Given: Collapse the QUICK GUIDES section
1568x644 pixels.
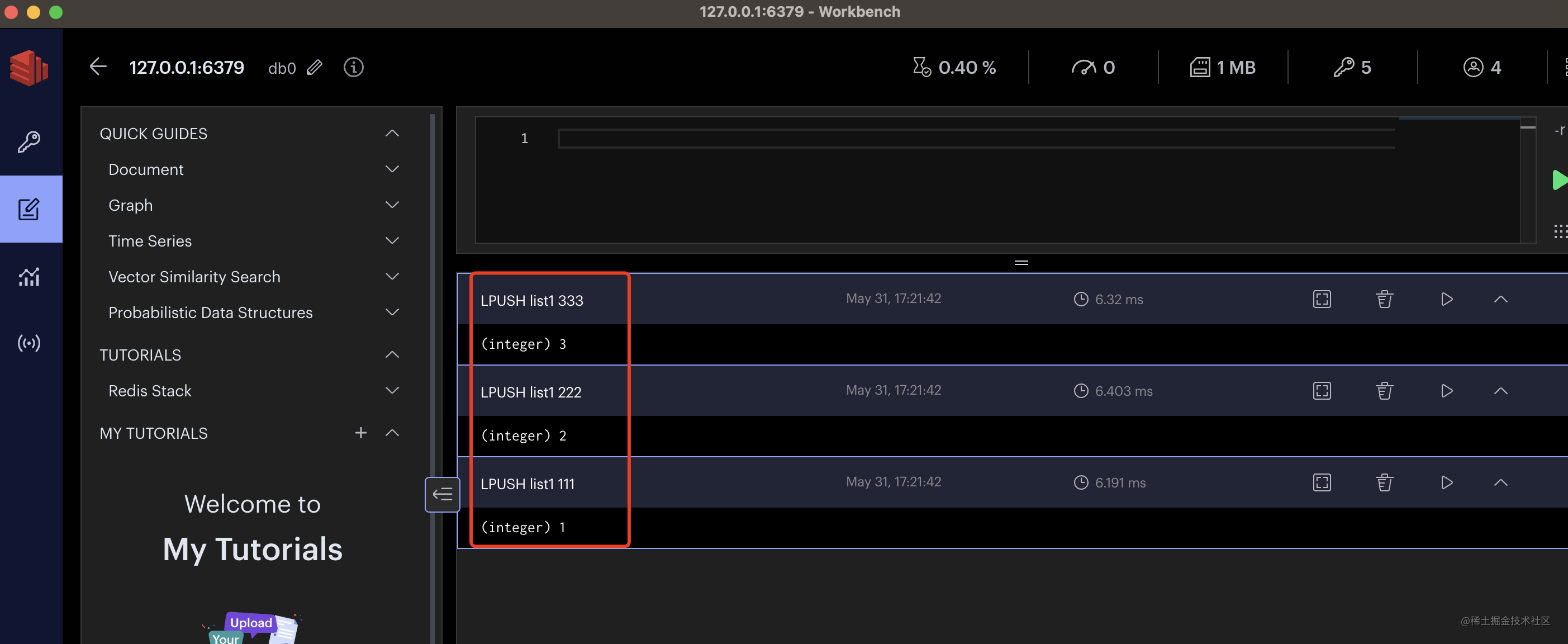Looking at the screenshot, I should 392,133.
